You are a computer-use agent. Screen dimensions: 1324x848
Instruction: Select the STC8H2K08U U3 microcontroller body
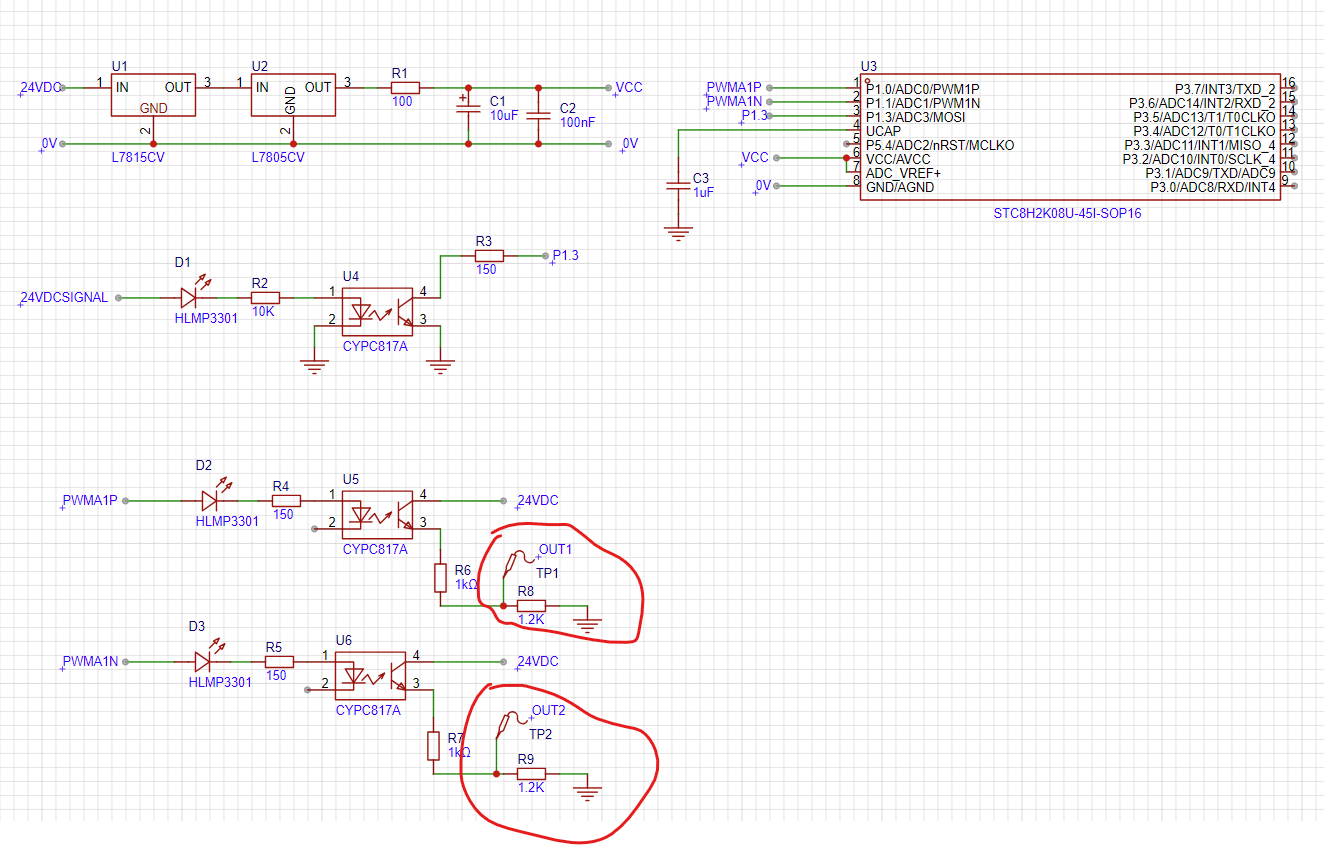1069,137
